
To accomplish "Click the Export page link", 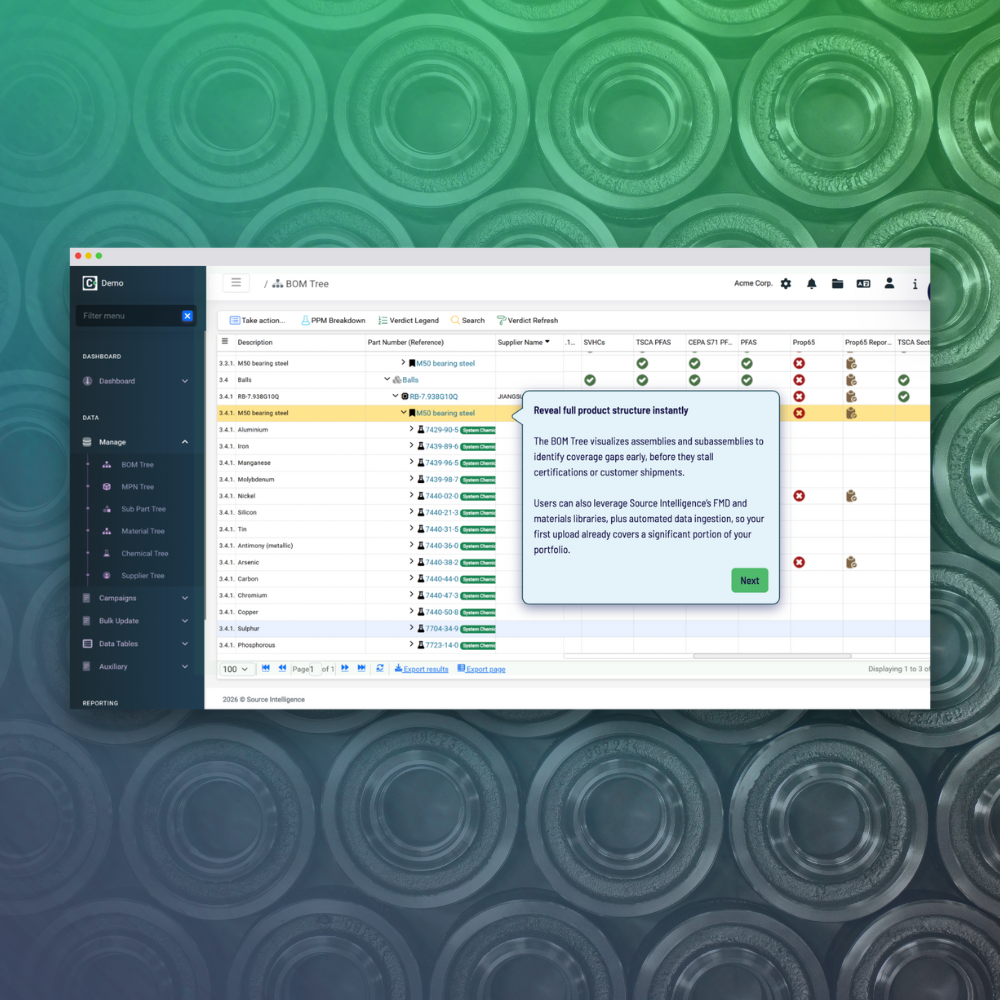I will coord(482,669).
